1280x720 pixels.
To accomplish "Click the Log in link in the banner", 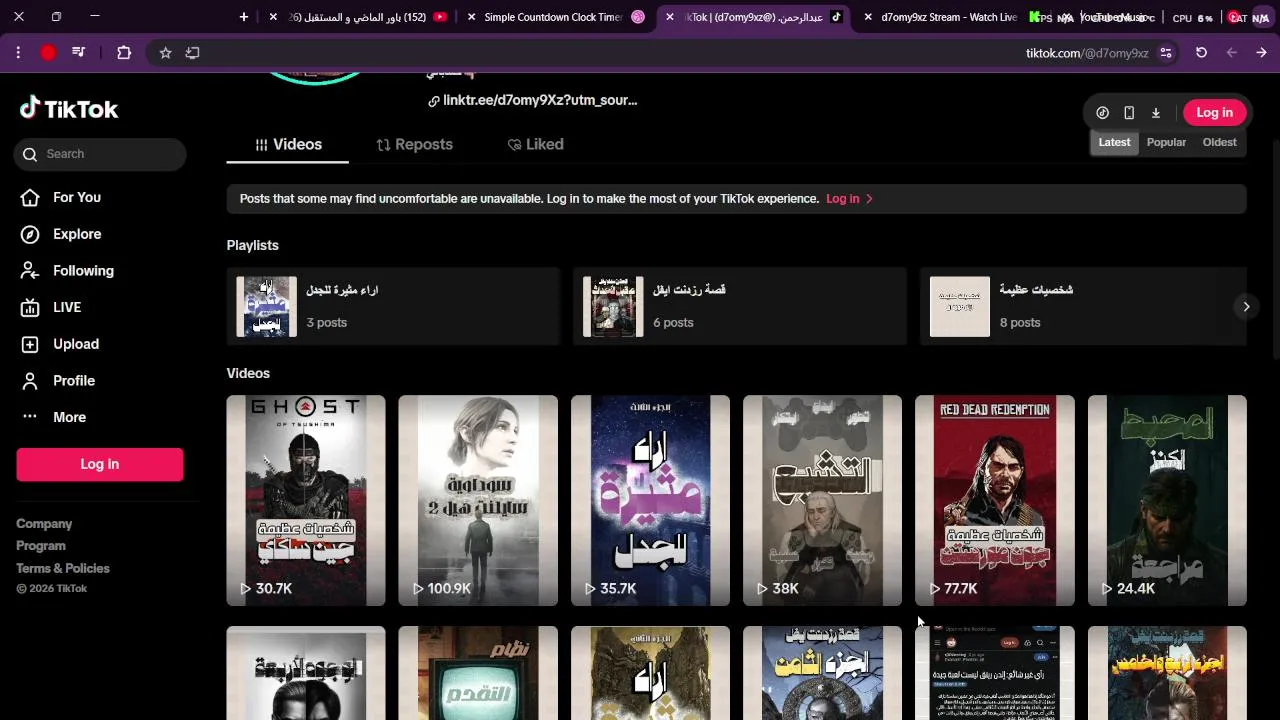I will pos(842,199).
